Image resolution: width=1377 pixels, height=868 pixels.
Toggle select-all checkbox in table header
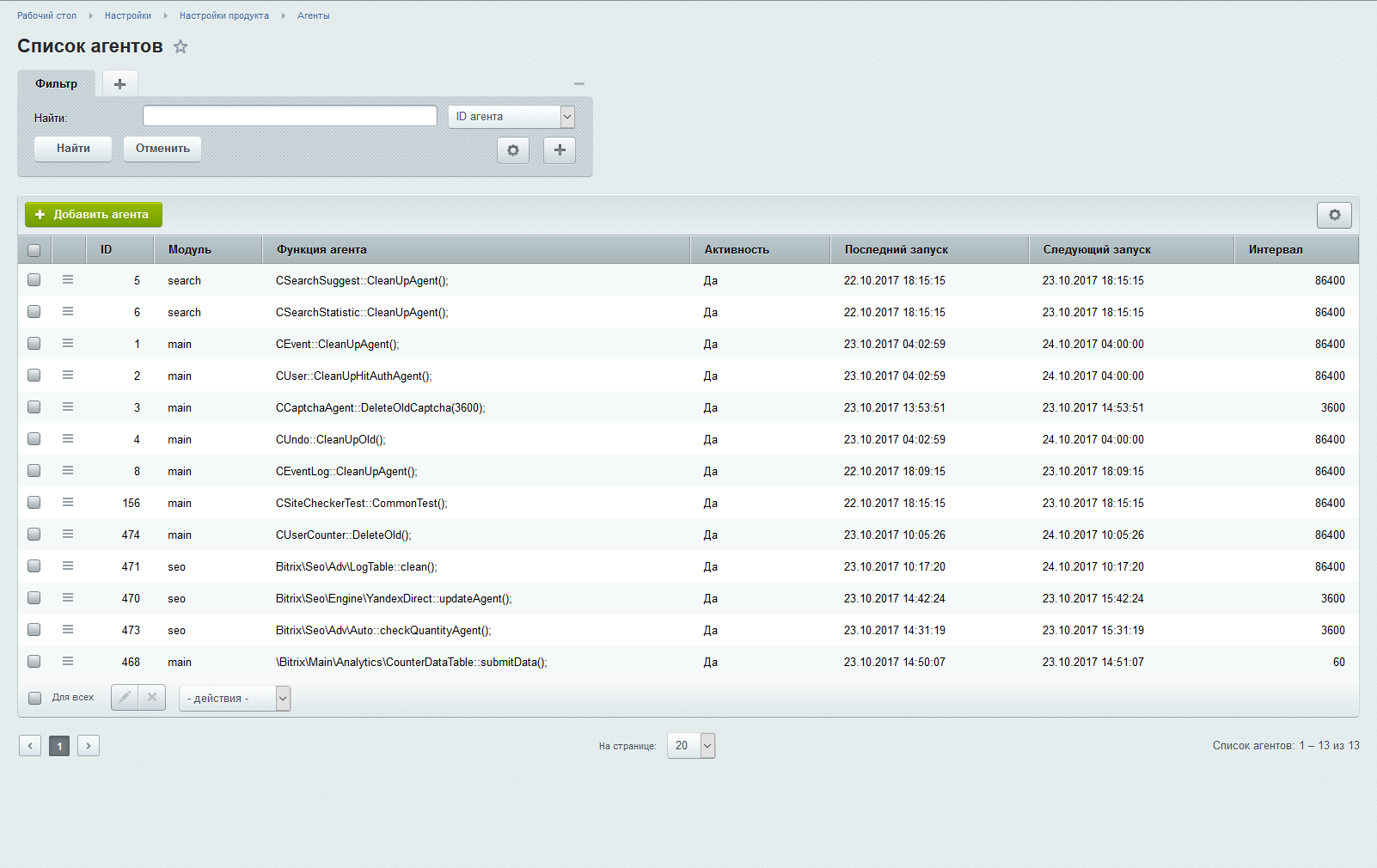click(34, 250)
